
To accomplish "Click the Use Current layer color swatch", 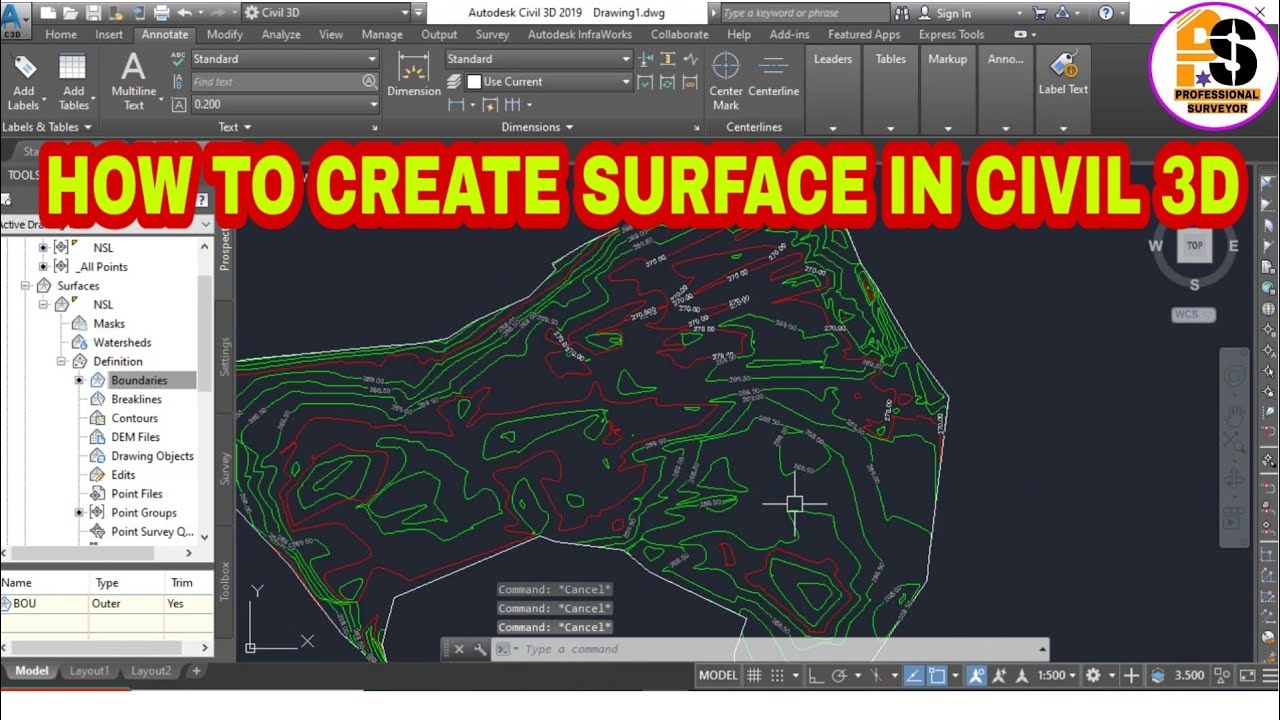I will tap(474, 82).
